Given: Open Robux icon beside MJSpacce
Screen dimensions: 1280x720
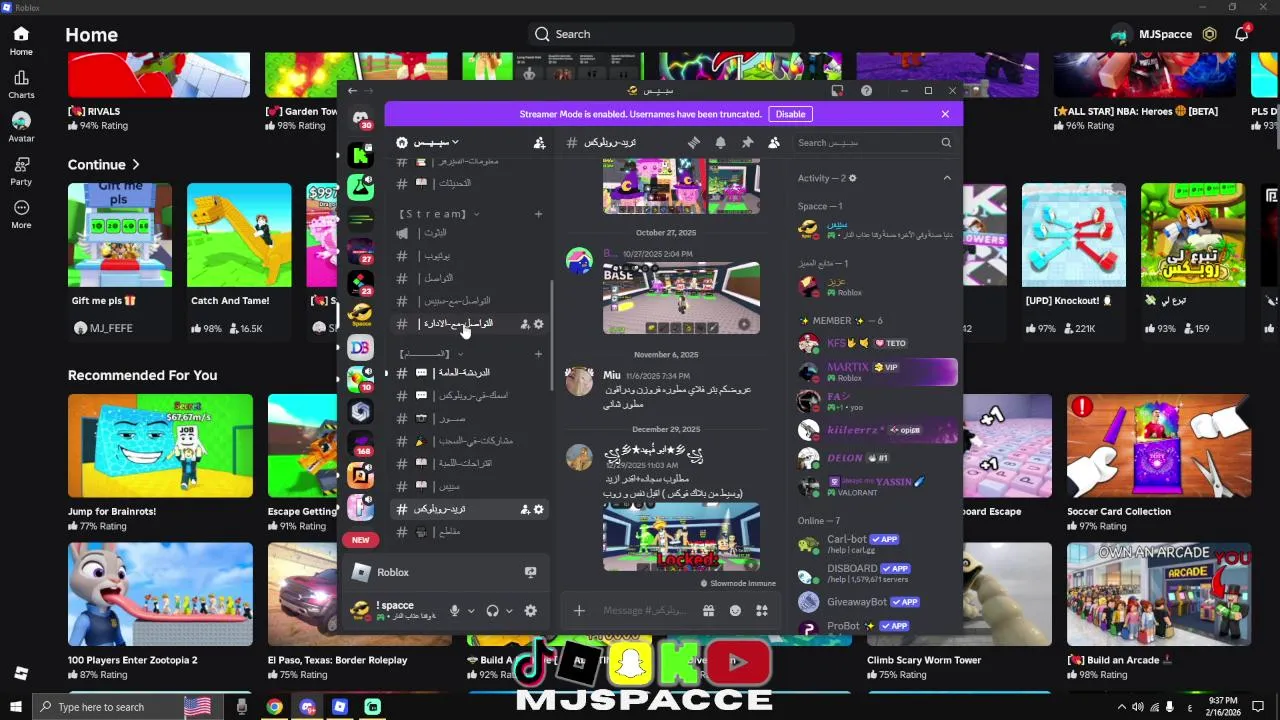Looking at the screenshot, I should point(1209,34).
